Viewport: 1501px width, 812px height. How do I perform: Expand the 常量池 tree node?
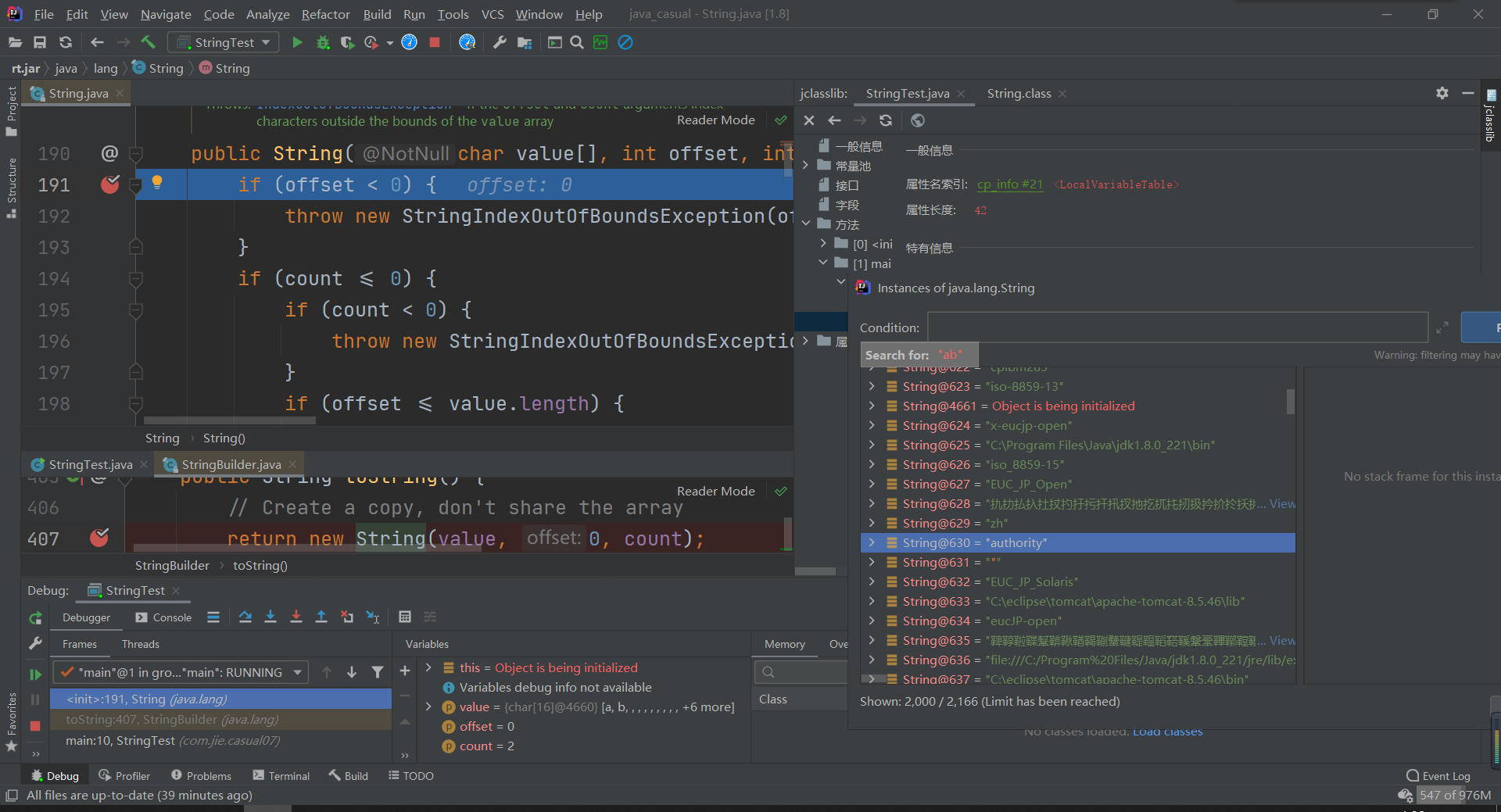coord(805,165)
